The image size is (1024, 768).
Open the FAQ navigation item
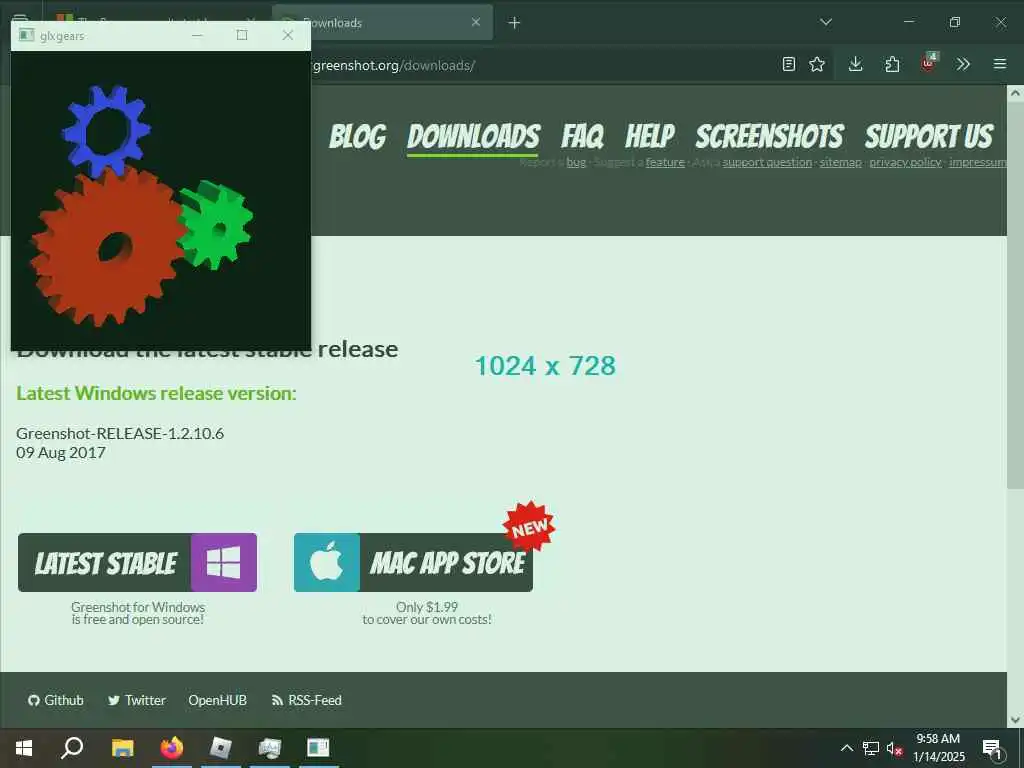click(582, 136)
